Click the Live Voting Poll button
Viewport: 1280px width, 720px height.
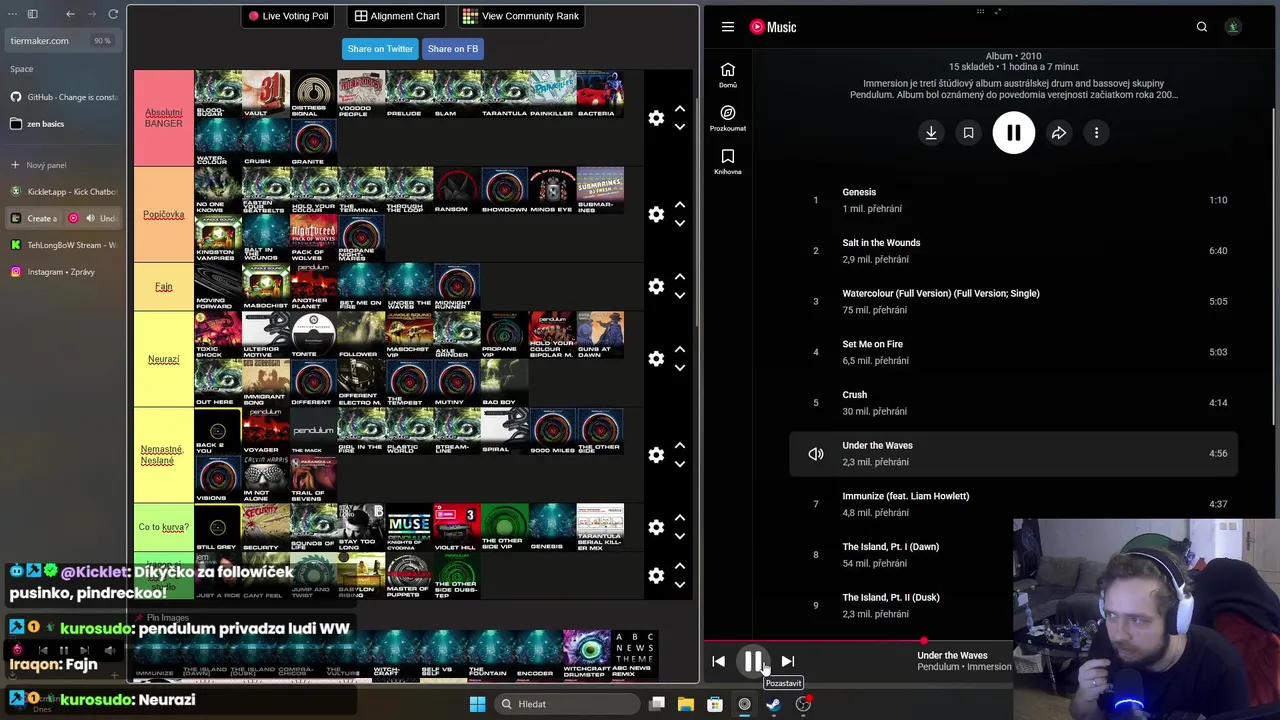coord(288,16)
